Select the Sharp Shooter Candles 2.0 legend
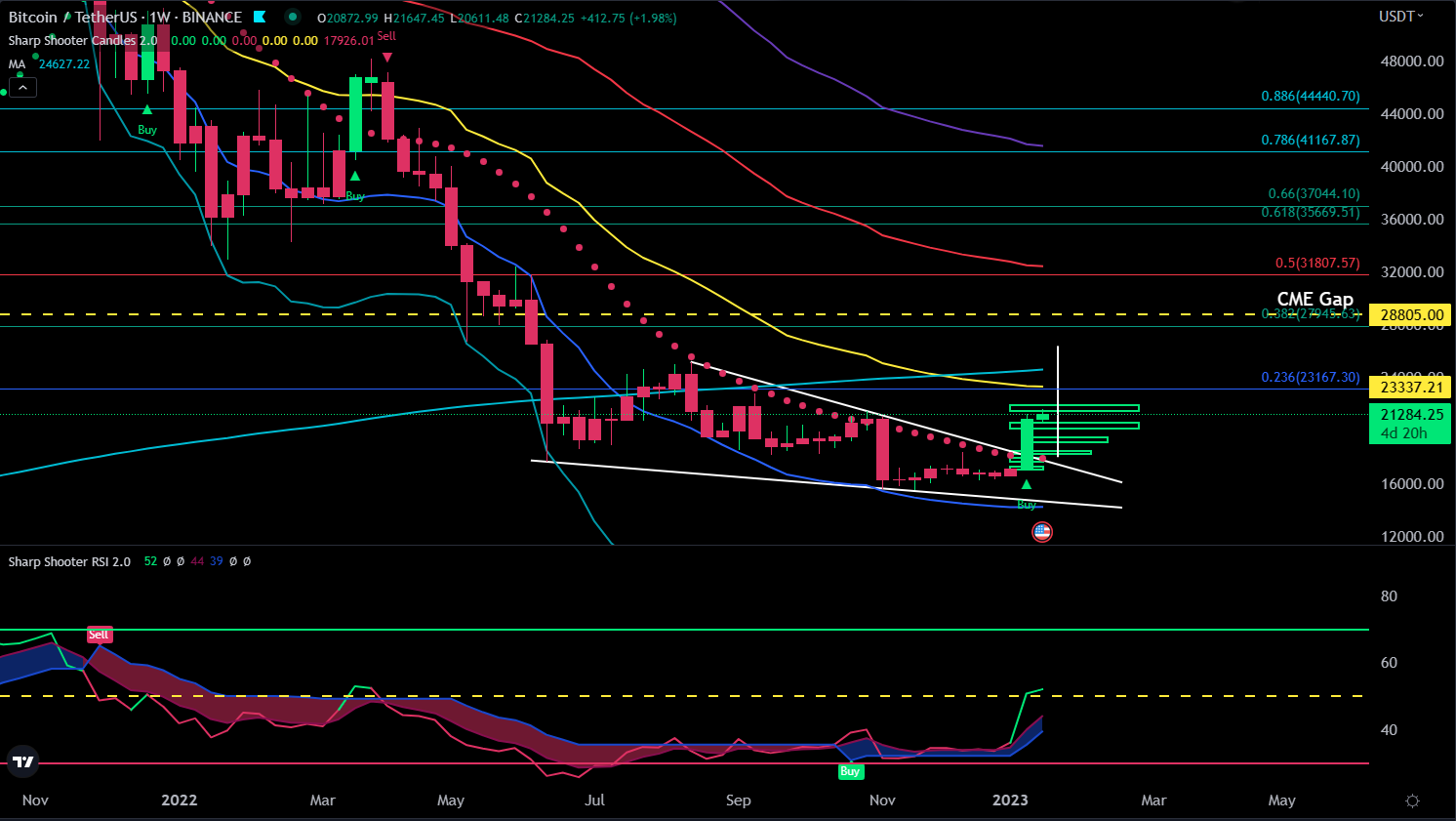 coord(83,40)
